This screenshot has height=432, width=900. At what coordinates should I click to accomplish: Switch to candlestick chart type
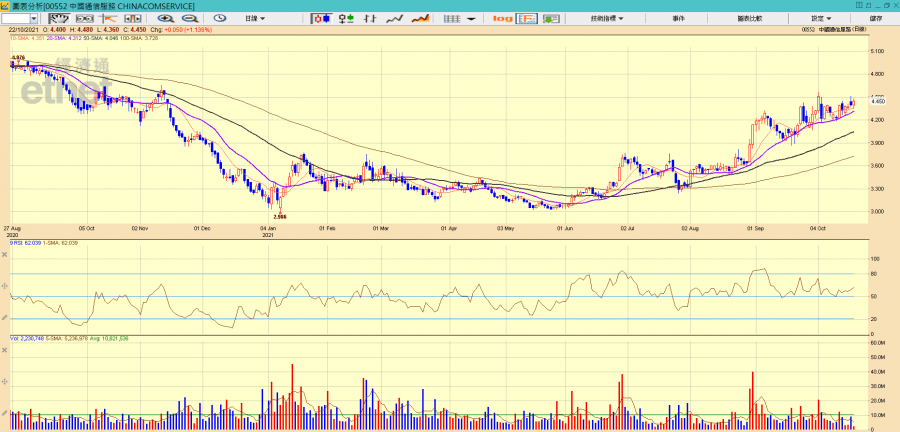322,18
